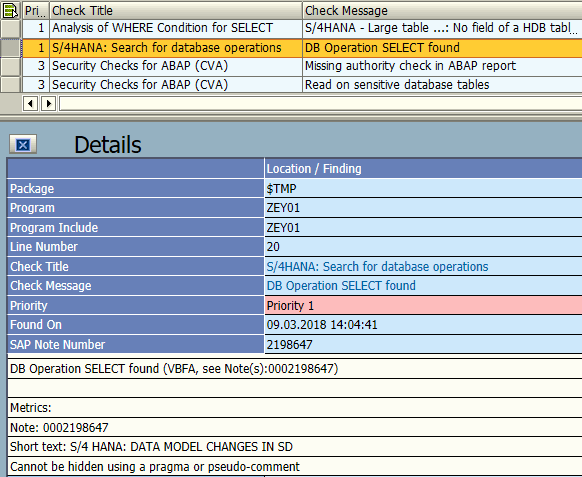Click 'Cannot be hidden using a pragma' line
The height and width of the screenshot is (477, 582).
click(295, 467)
